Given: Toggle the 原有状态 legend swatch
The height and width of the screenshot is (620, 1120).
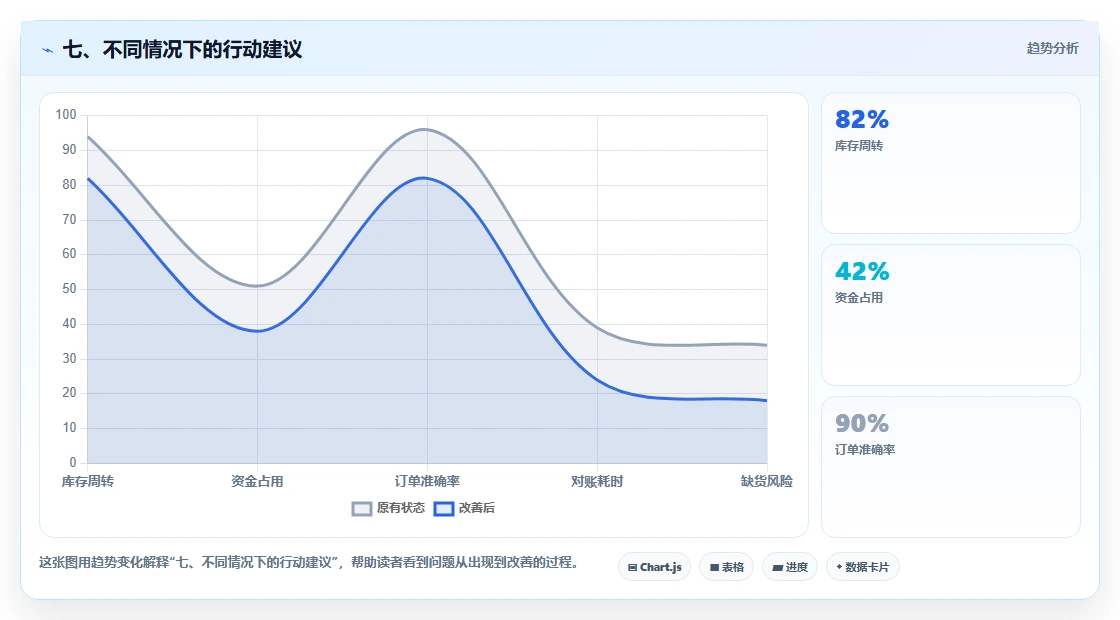Looking at the screenshot, I should 361,509.
